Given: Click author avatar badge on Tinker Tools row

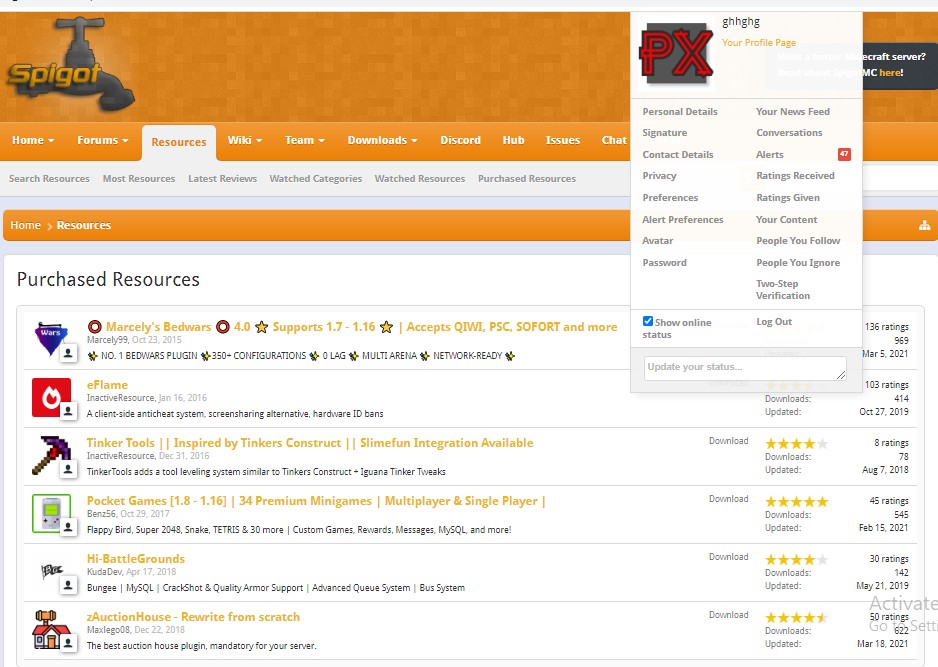Looking at the screenshot, I should click(x=68, y=469).
